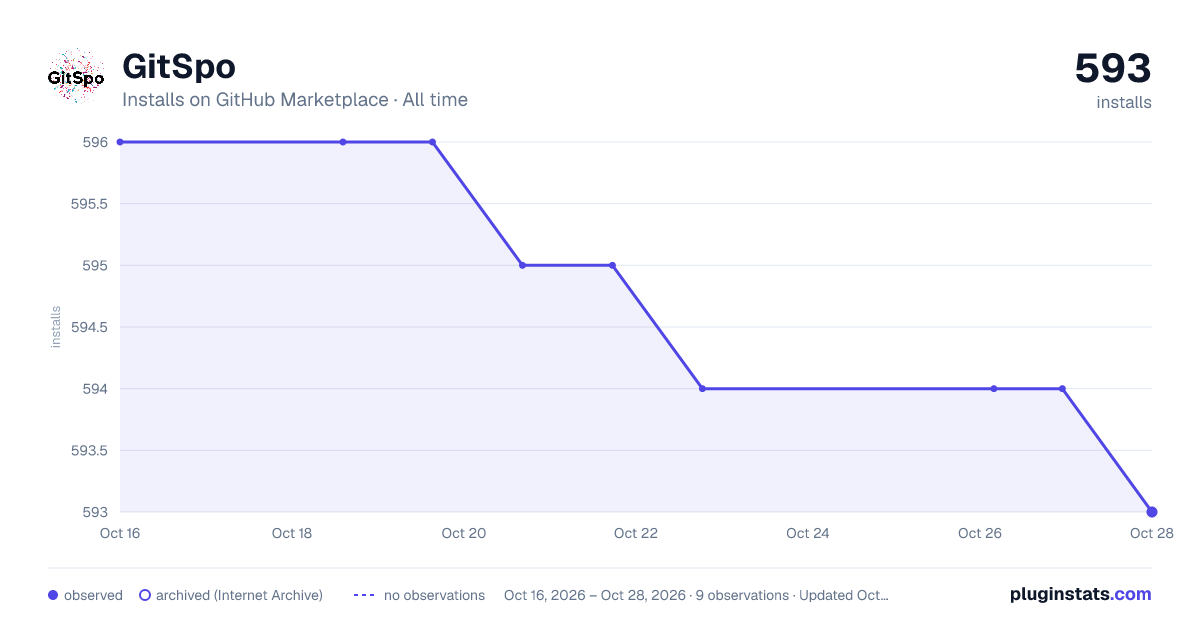Click the Oct 16 x-axis label
Screen dimensions: 1200x630
coord(120,533)
